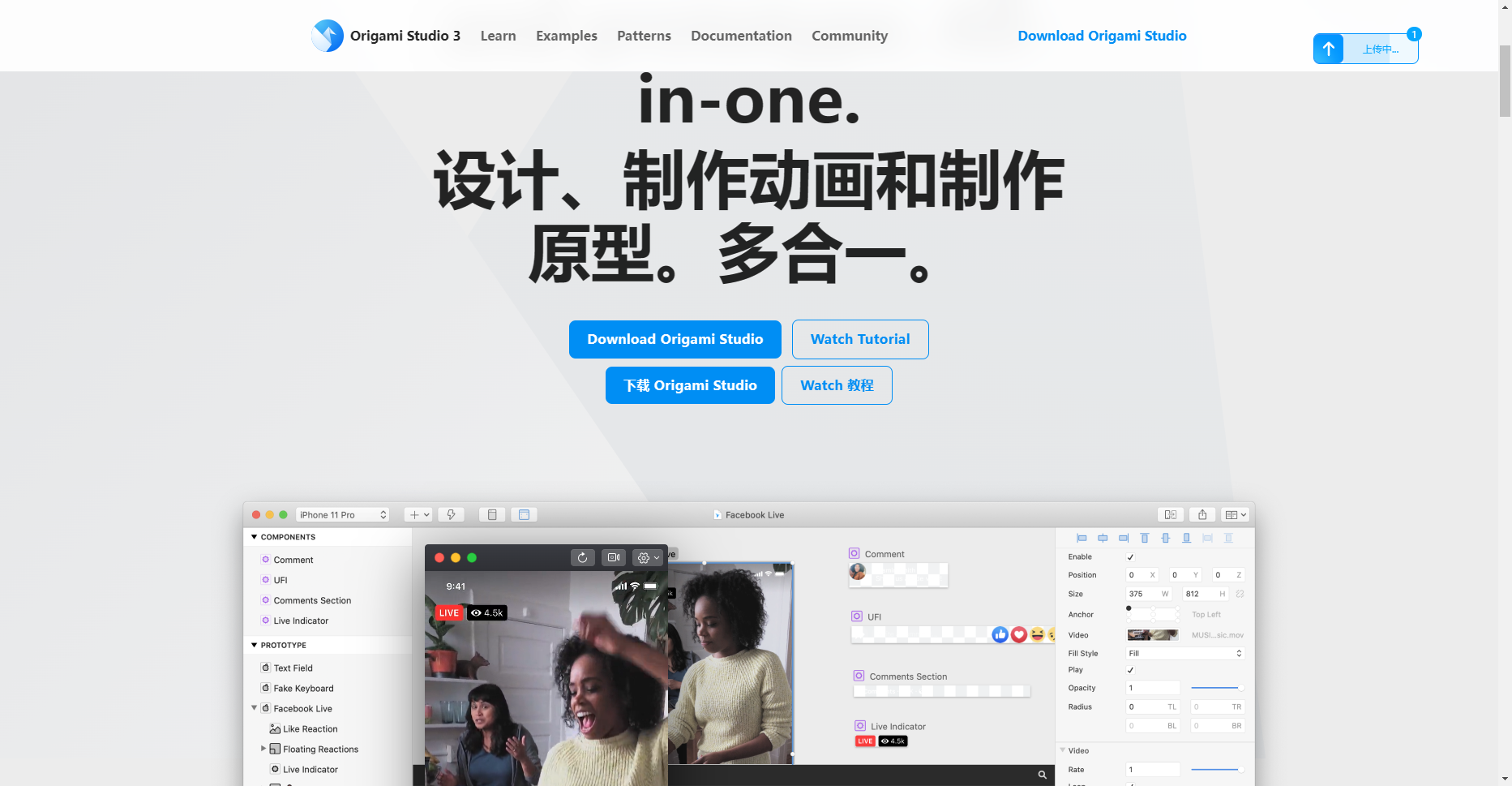Collapse the COMPONENTS section
Viewport: 1512px width, 786px height.
[x=254, y=537]
